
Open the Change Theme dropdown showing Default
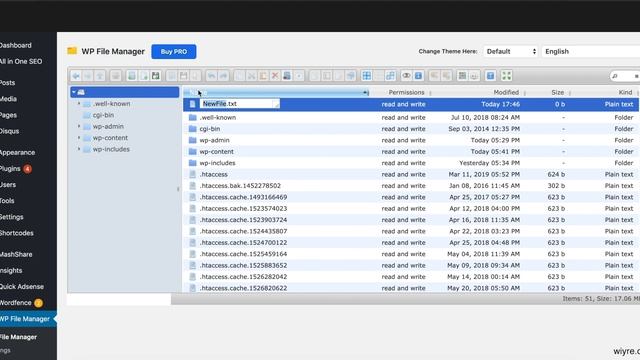tap(510, 51)
